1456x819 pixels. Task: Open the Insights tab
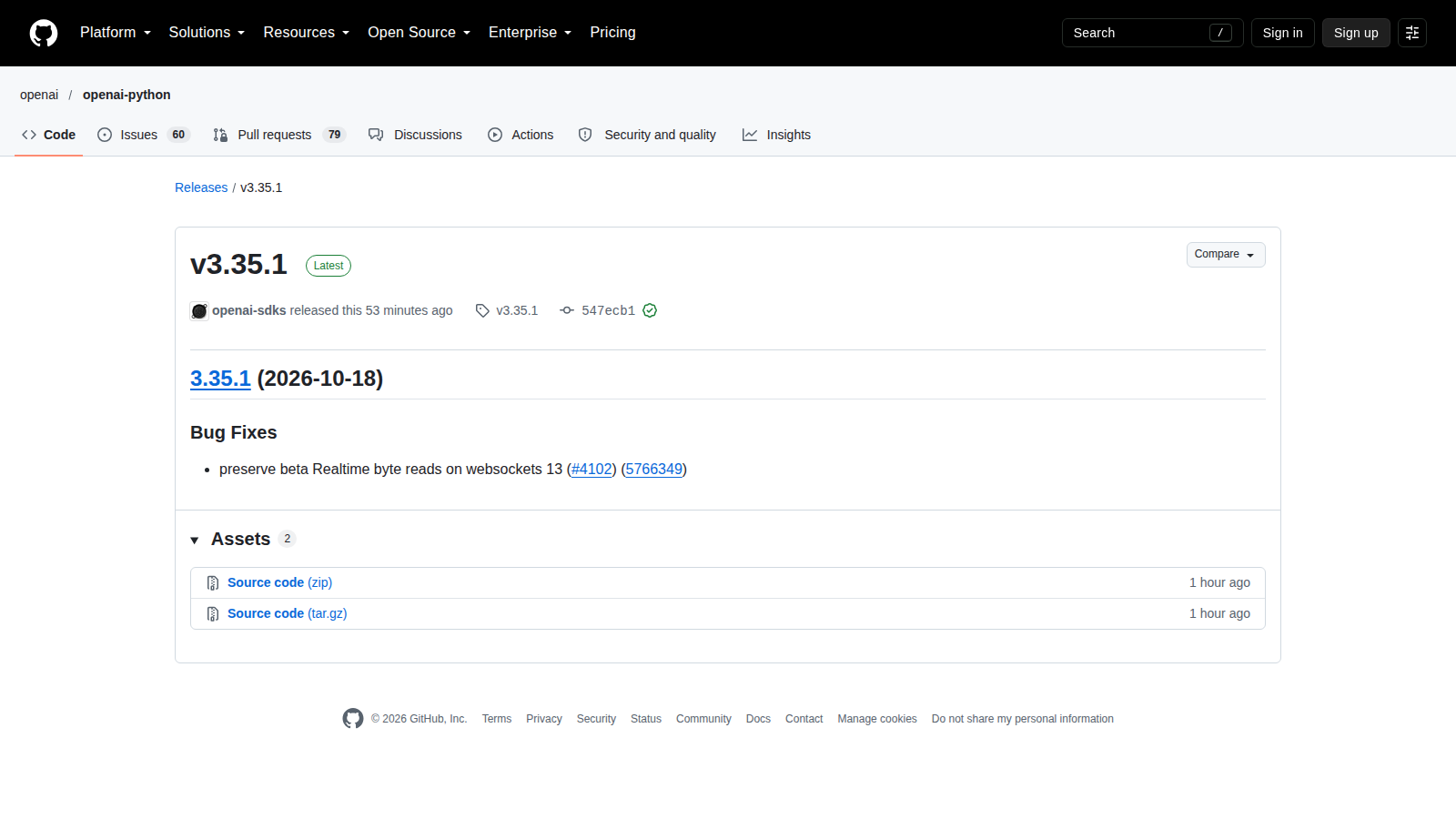click(x=776, y=135)
